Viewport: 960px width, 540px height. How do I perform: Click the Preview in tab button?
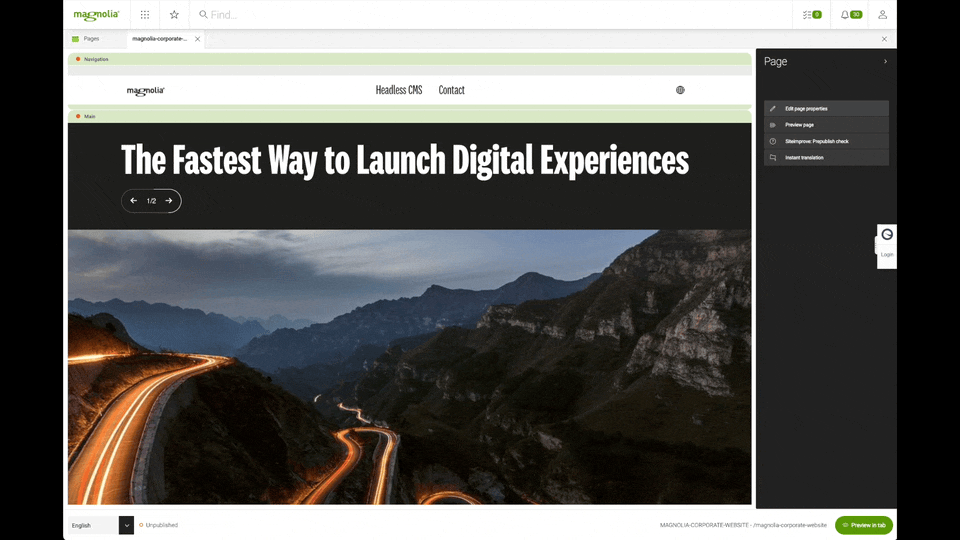pyautogui.click(x=863, y=525)
